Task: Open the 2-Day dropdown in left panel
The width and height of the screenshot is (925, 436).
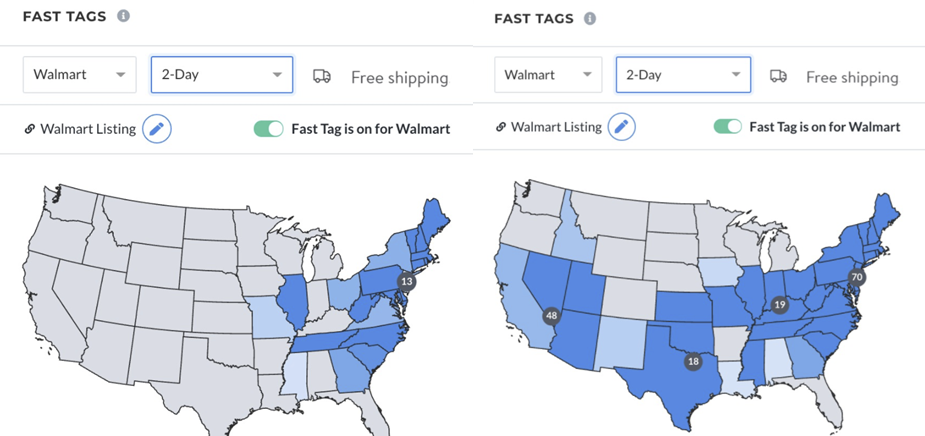Action: click(221, 75)
